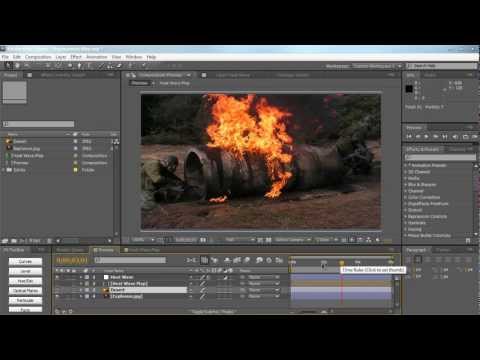This screenshot has width=480, height=360.
Task: Open Brainstorm from timeline header
Action: point(259,260)
